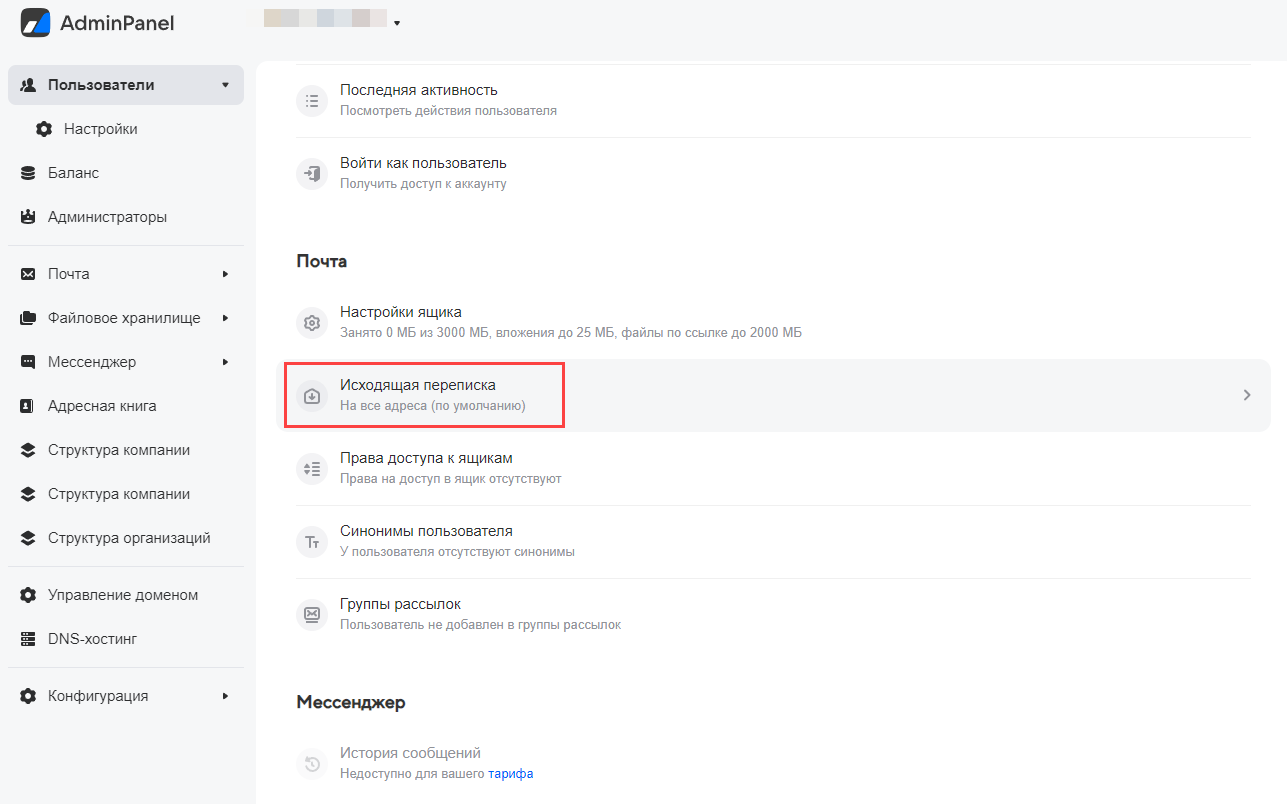Click the Войти как пользователь login icon
Screen dimensions: 1287x804
click(312, 173)
